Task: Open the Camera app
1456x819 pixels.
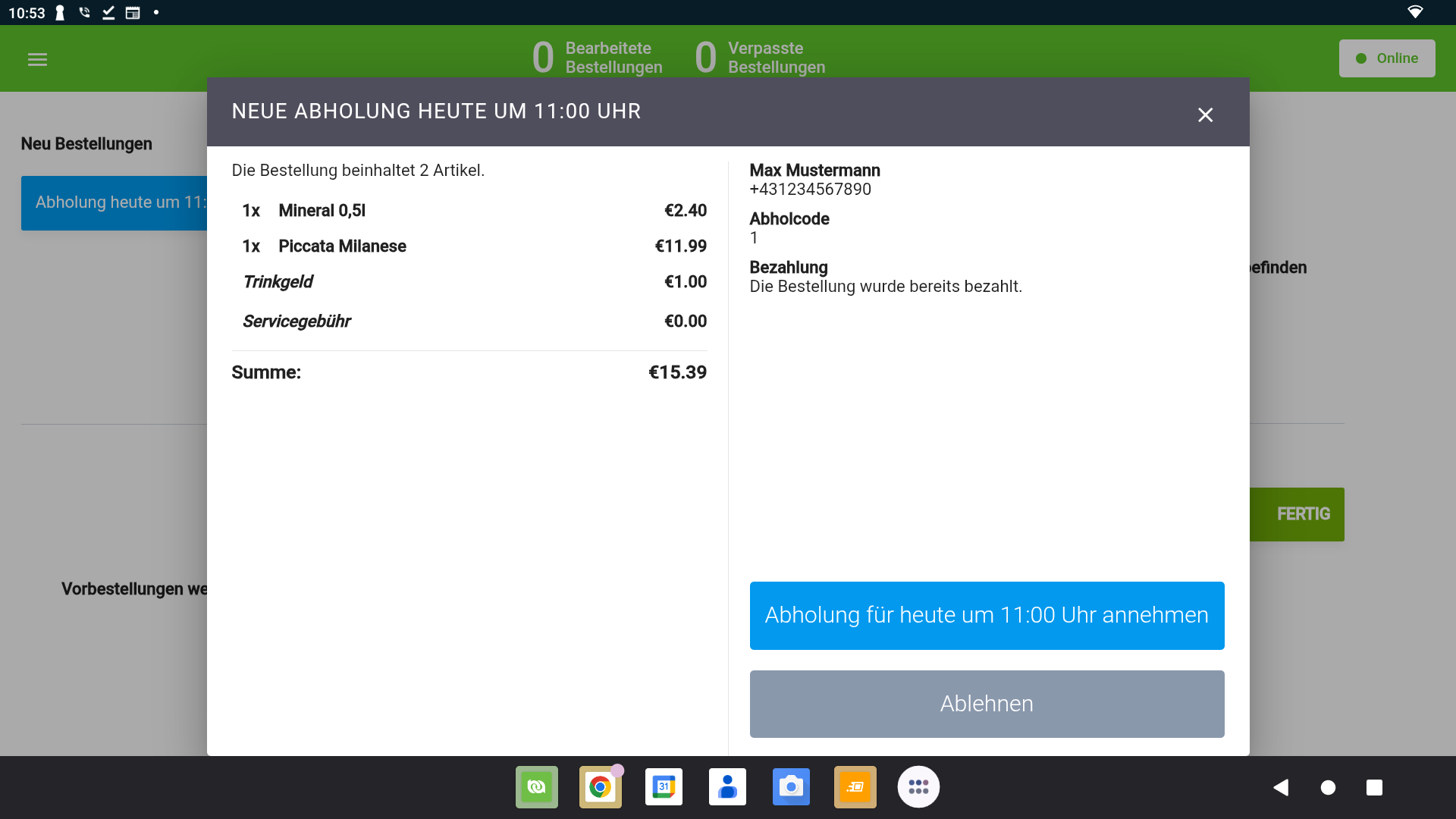Action: (x=791, y=787)
